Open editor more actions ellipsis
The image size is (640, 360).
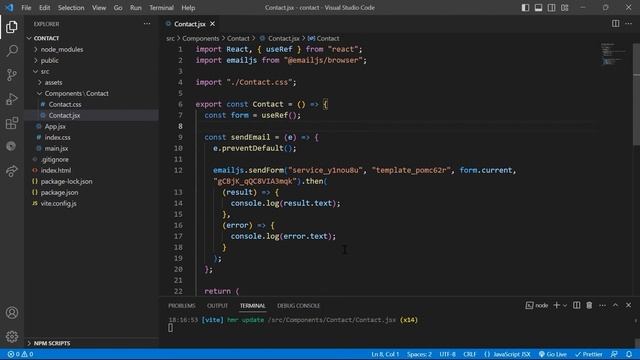629,24
